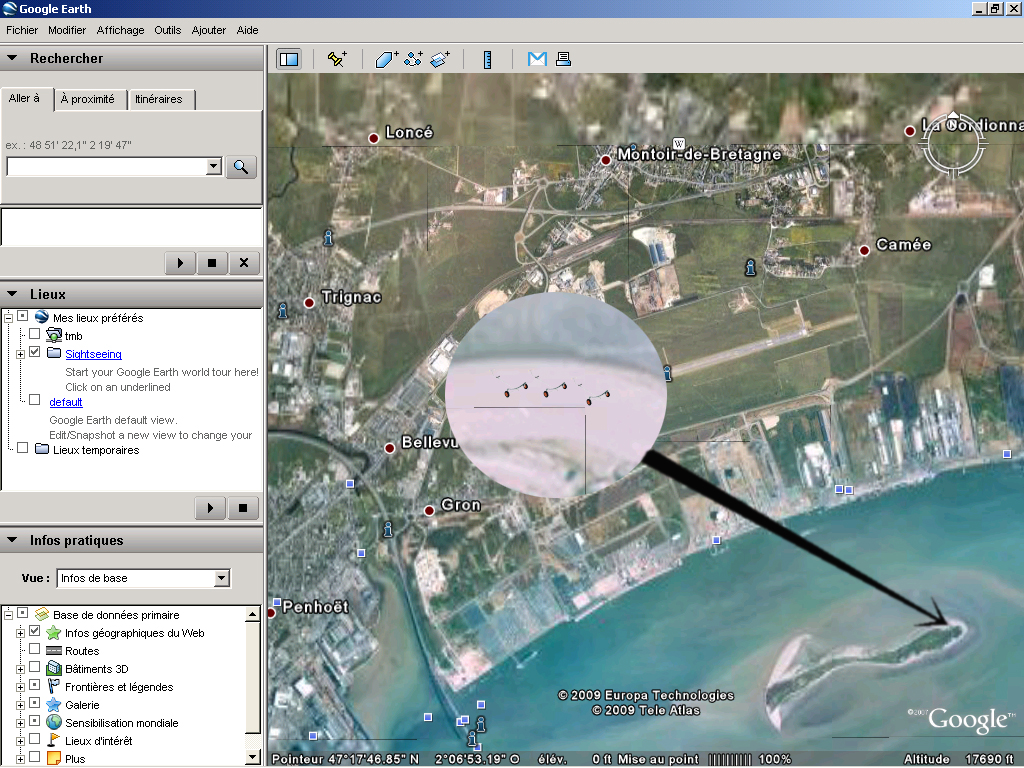Viewport: 1024px width, 768px height.
Task: Click the red placemark dot for Gron
Action: click(x=429, y=511)
